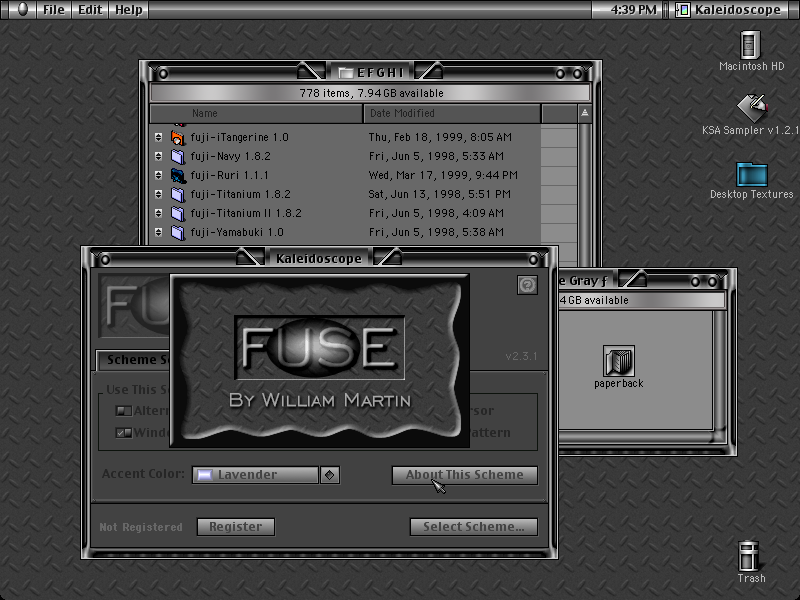
Task: Click the Select Scheme... button
Action: pyautogui.click(x=473, y=527)
